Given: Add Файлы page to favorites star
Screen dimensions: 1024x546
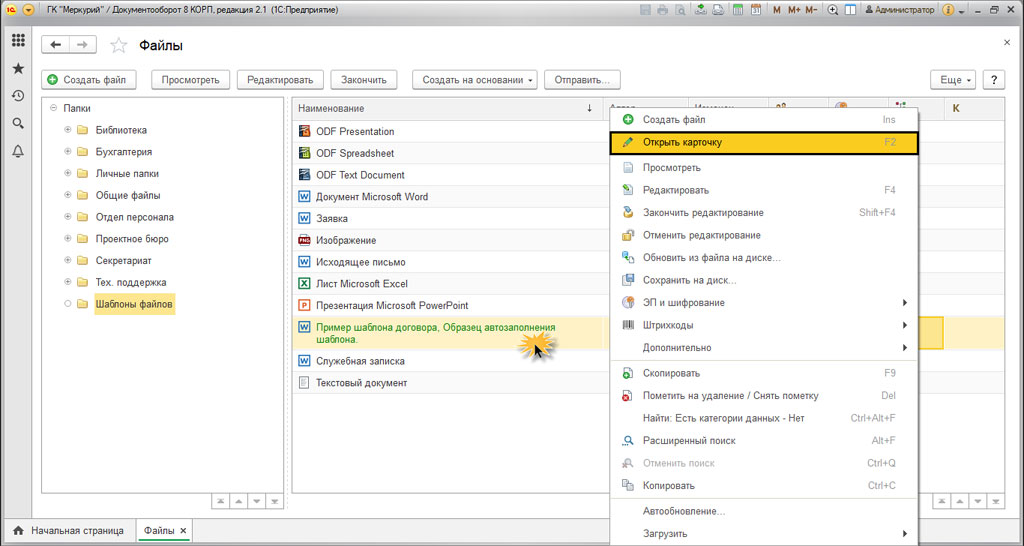Looking at the screenshot, I should click(118, 46).
